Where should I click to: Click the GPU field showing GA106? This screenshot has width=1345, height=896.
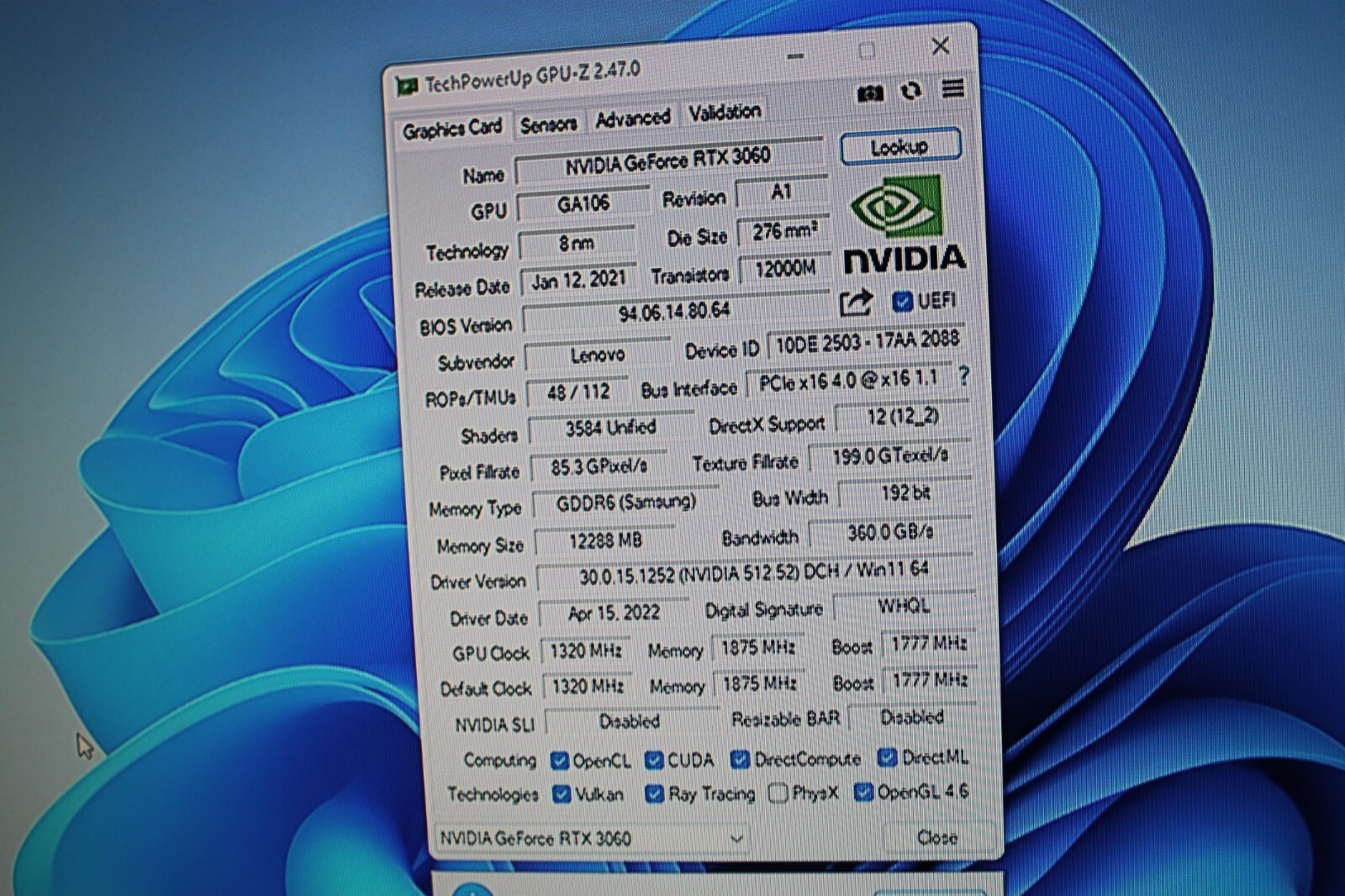[583, 204]
